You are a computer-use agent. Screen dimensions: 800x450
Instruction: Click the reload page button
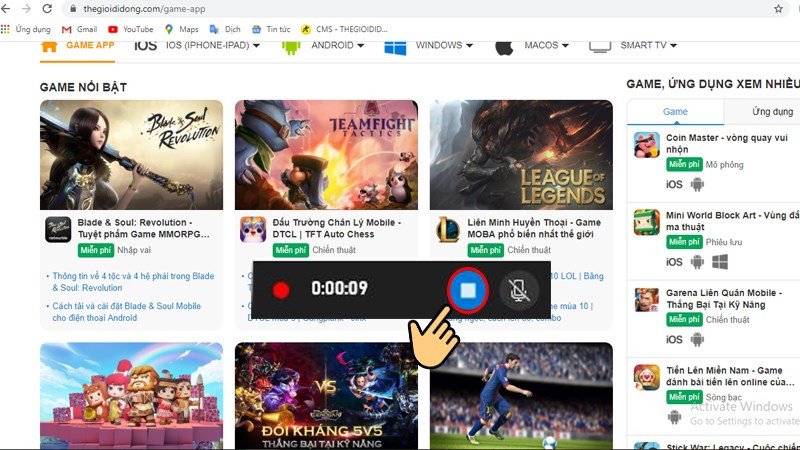pos(47,8)
